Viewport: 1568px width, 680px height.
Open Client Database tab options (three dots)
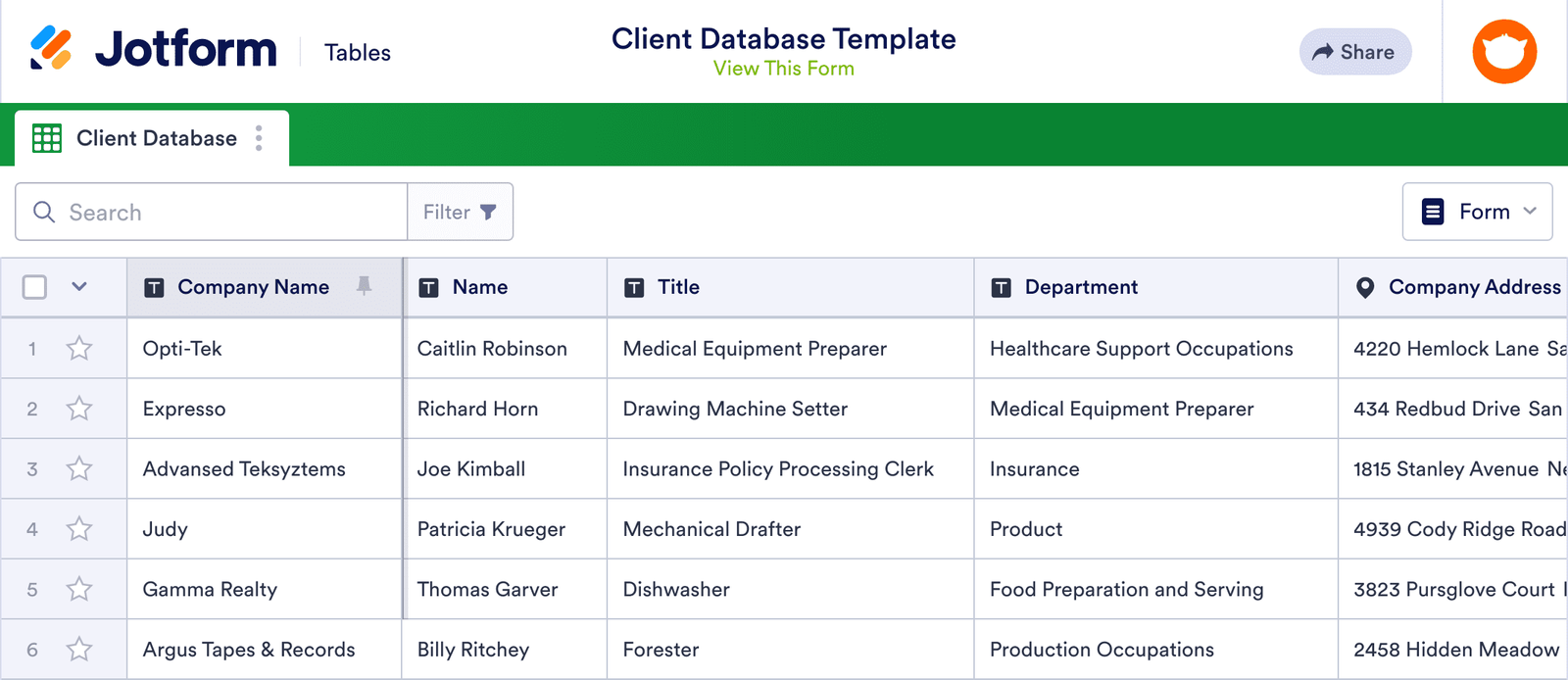pyautogui.click(x=259, y=138)
